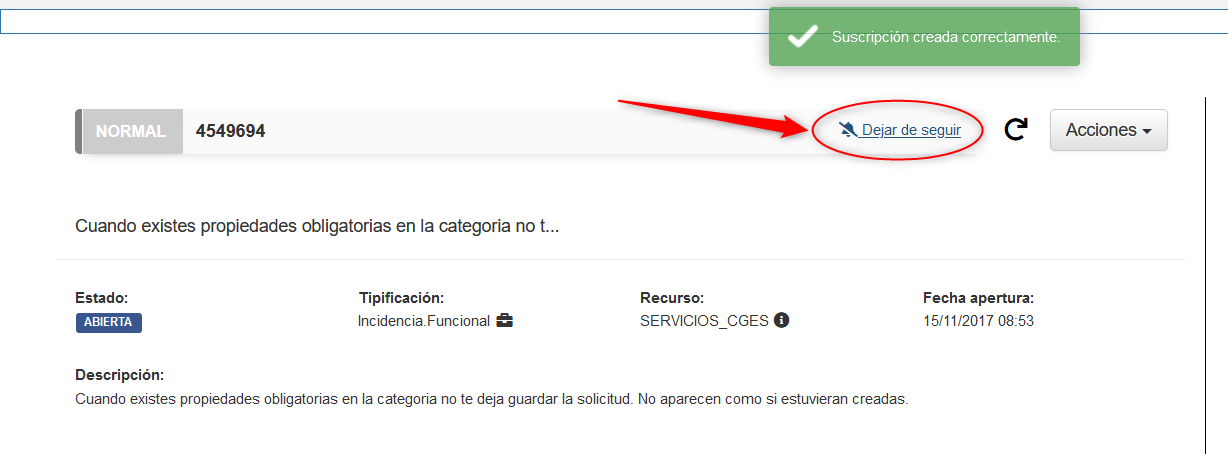Screen dimensions: 1228x454
Task: Click the crossed-out bell unfollow icon
Action: (849, 130)
